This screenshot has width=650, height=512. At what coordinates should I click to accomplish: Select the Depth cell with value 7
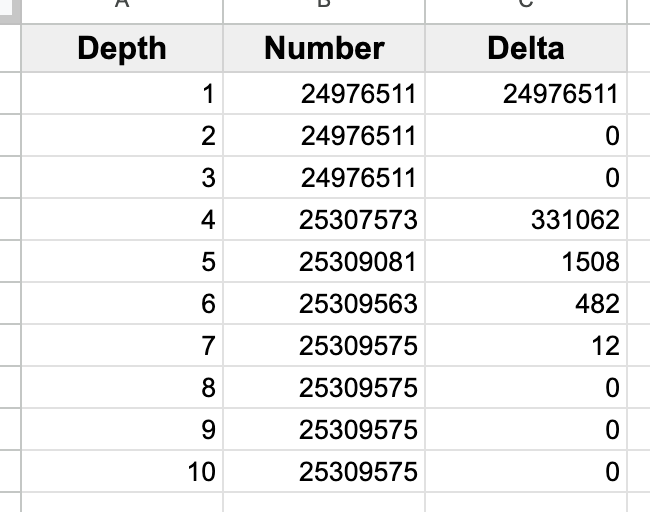coord(121,345)
